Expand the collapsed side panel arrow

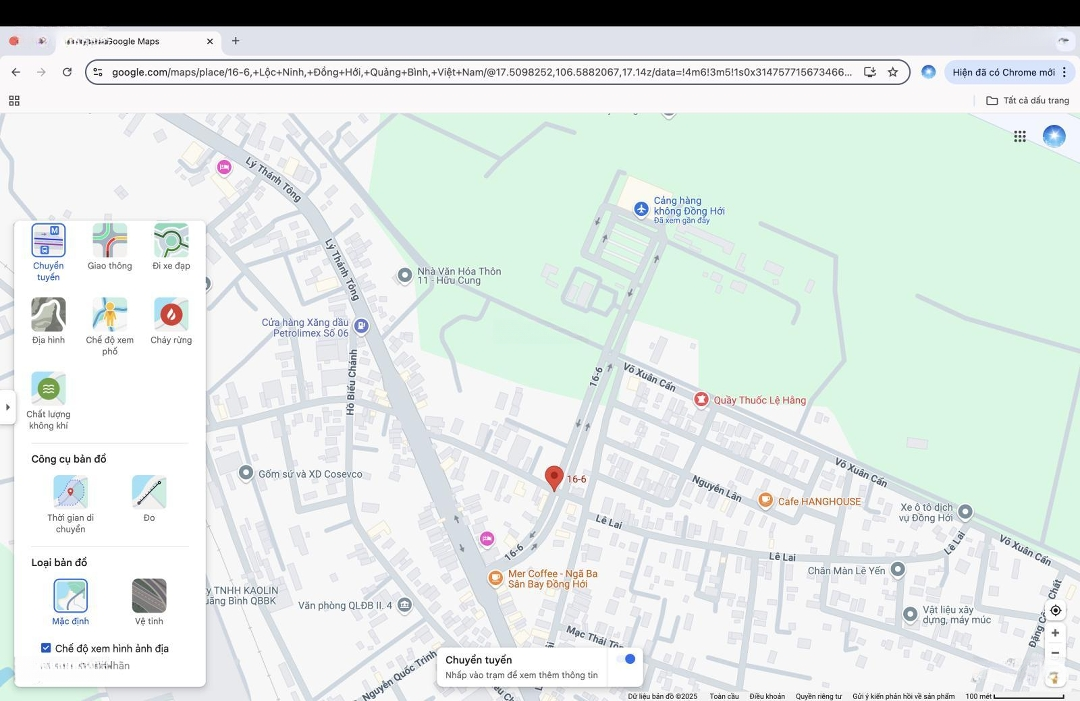pyautogui.click(x=8, y=407)
